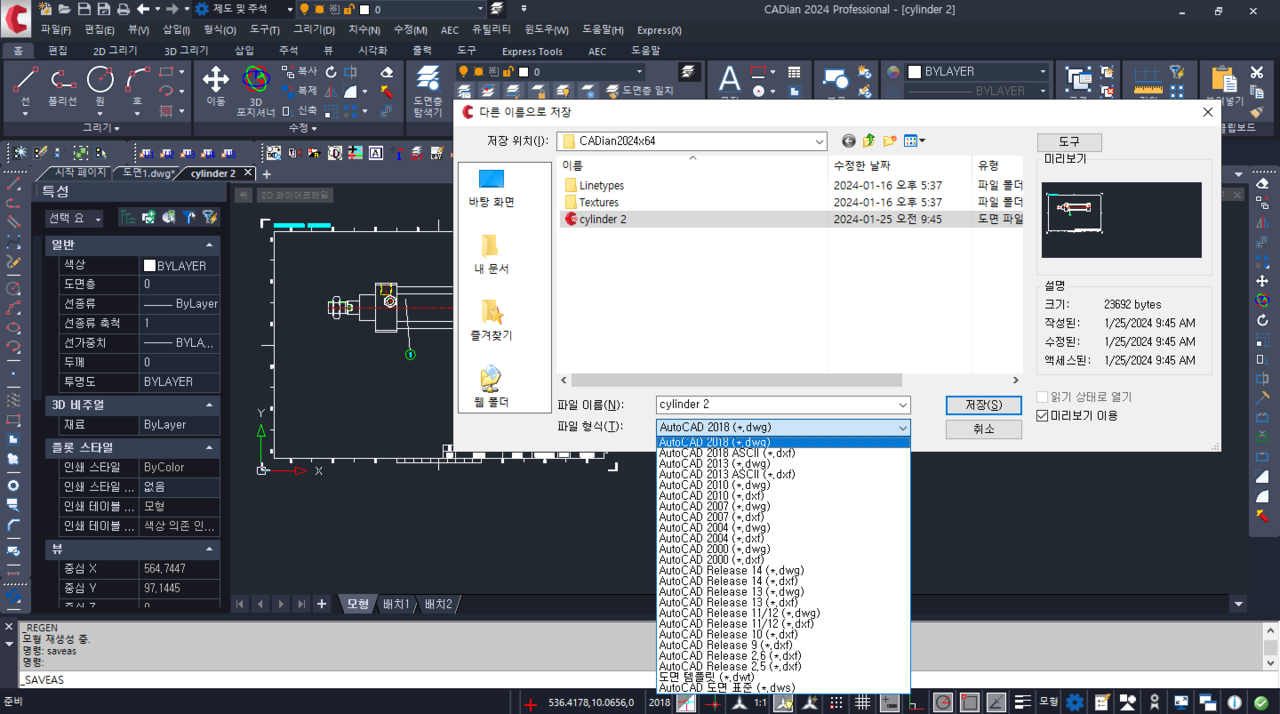Toggle the settings gear in status bar
Image resolution: width=1280 pixels, height=714 pixels.
point(1074,703)
